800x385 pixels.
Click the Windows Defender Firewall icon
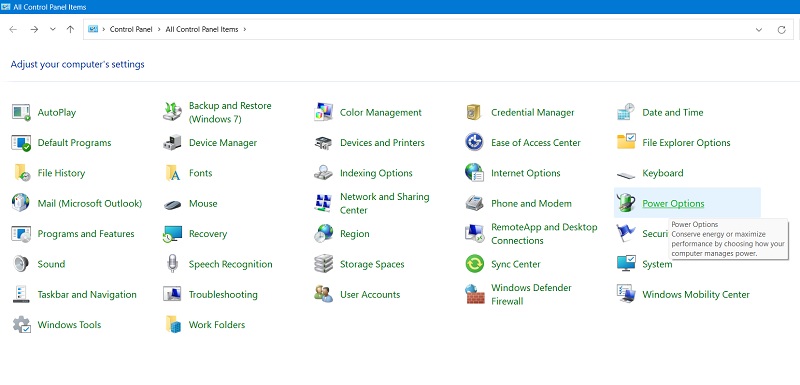tap(474, 294)
